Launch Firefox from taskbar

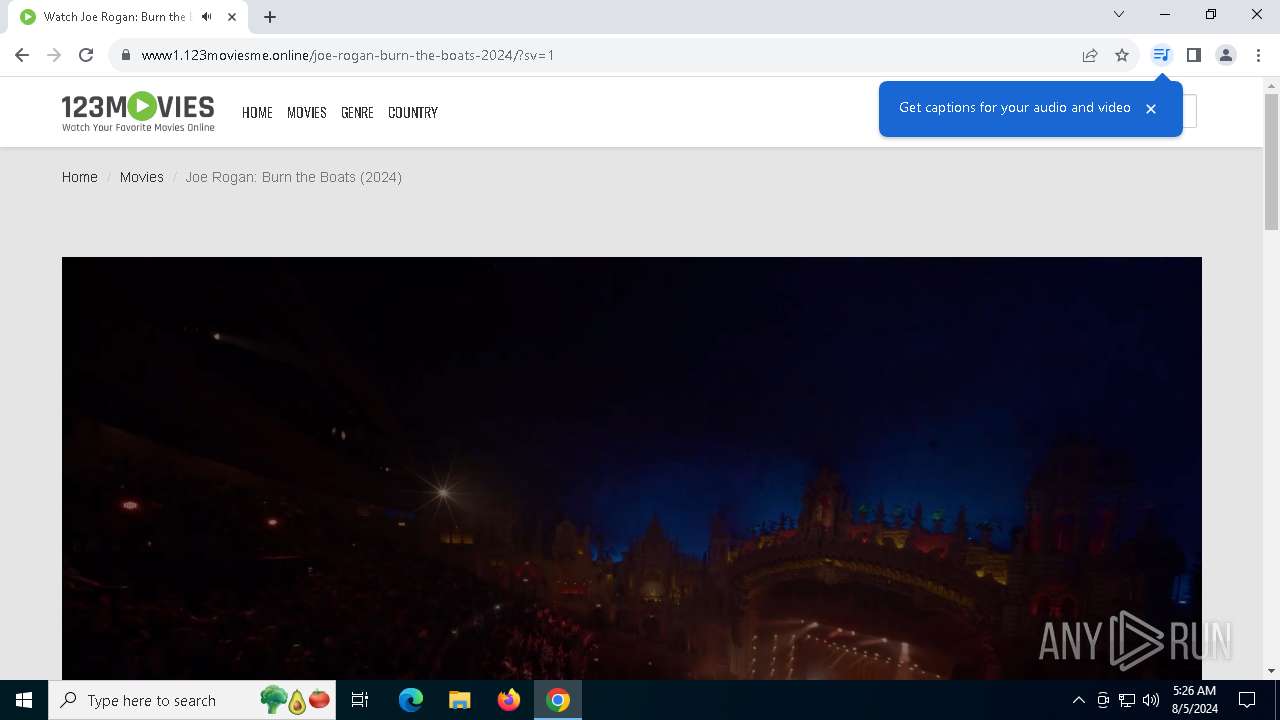pyautogui.click(x=509, y=700)
